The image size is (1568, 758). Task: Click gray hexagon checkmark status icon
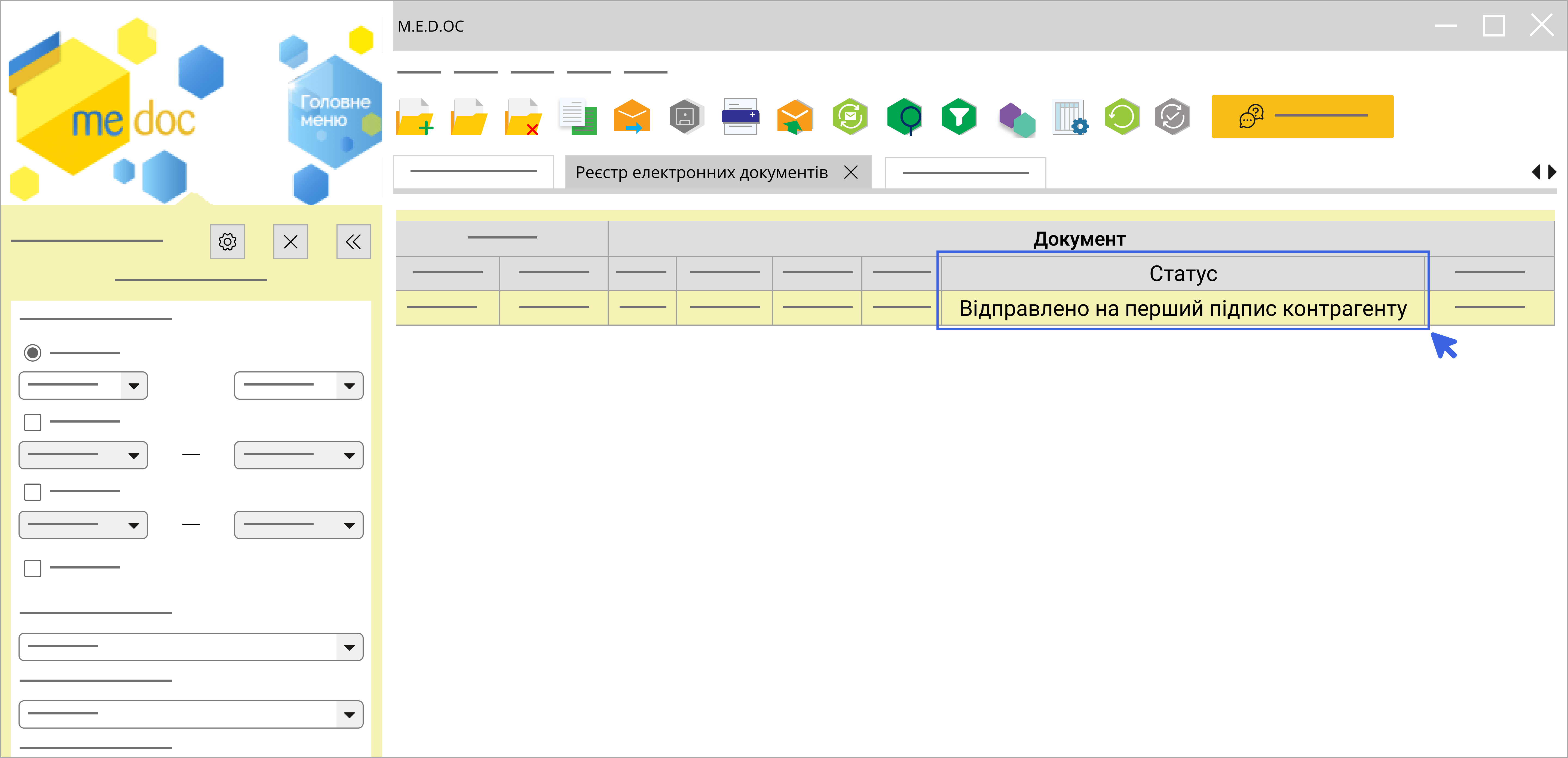pyautogui.click(x=1172, y=116)
